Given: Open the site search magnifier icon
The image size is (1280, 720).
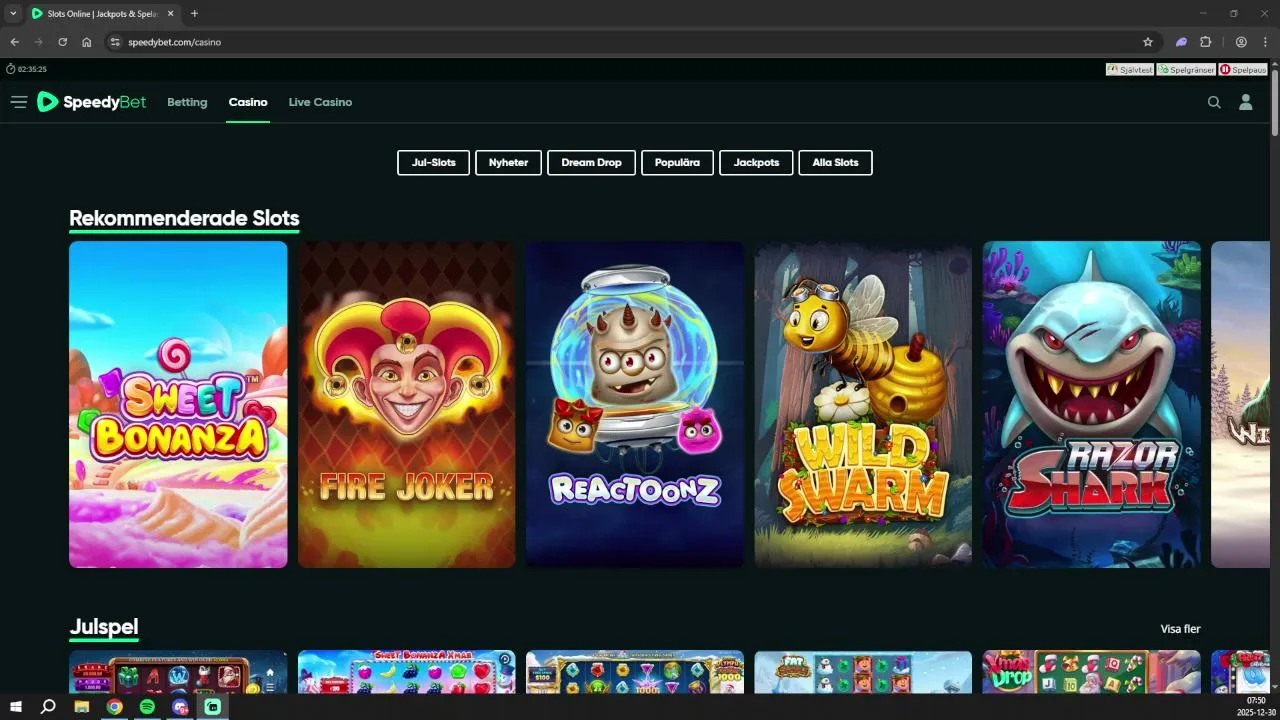Looking at the screenshot, I should tap(1214, 102).
